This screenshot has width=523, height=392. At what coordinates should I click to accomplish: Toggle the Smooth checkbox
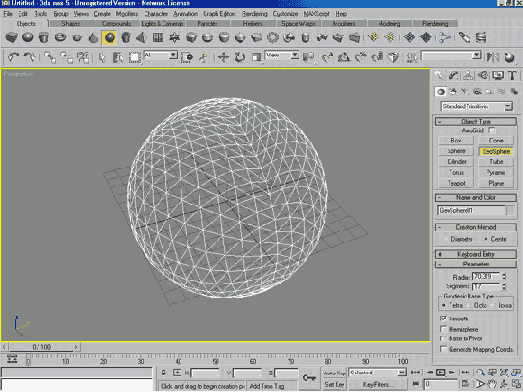coord(443,318)
